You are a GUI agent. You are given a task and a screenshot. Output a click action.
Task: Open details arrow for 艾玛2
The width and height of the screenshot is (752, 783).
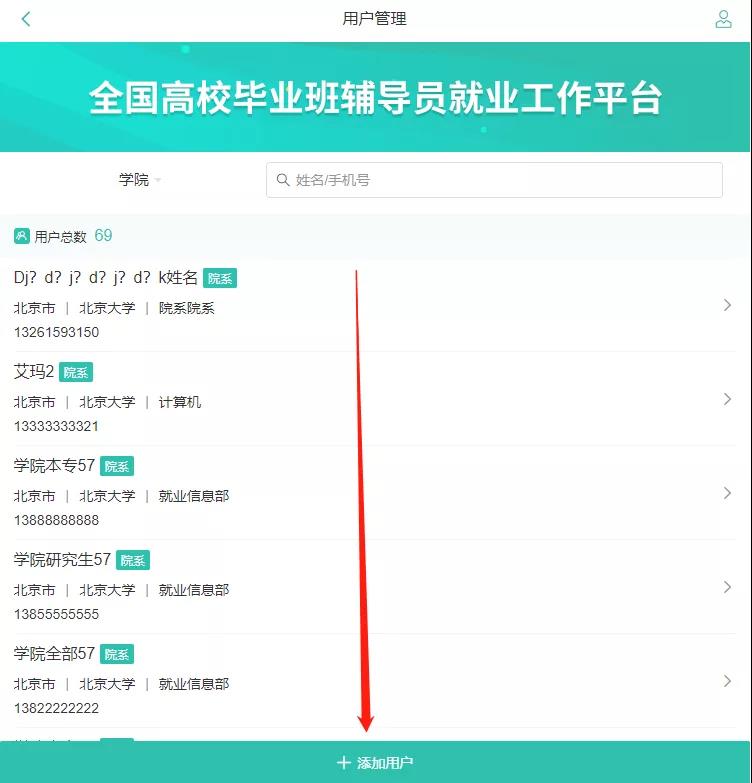click(727, 399)
